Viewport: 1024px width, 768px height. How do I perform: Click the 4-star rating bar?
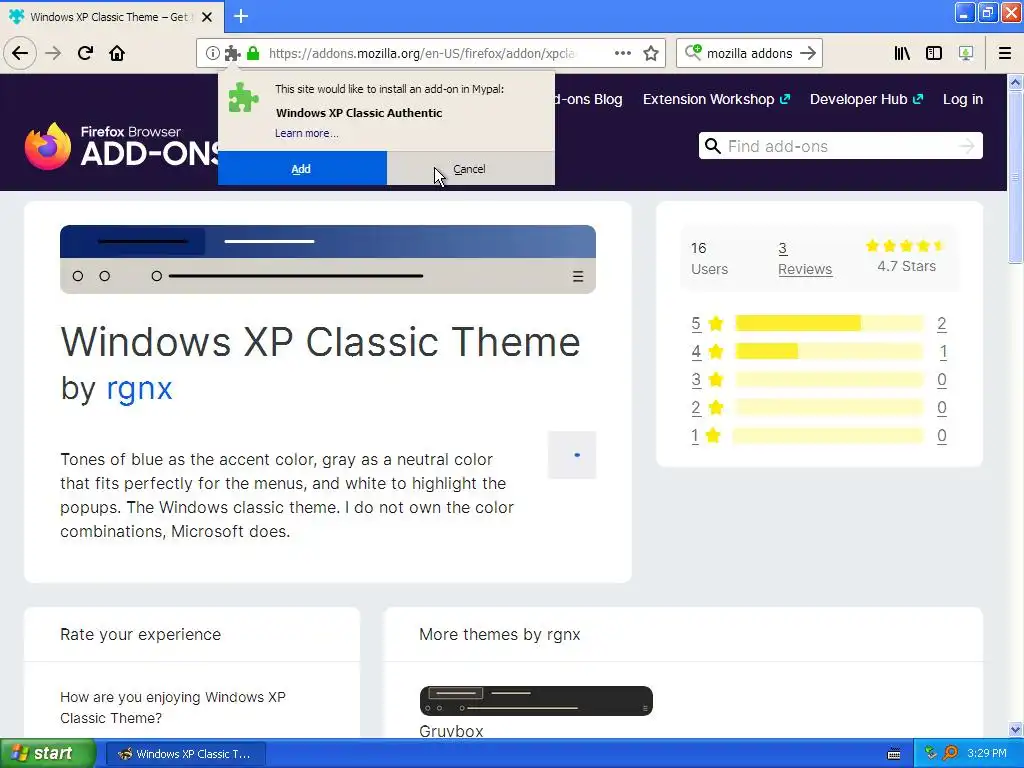(x=829, y=351)
